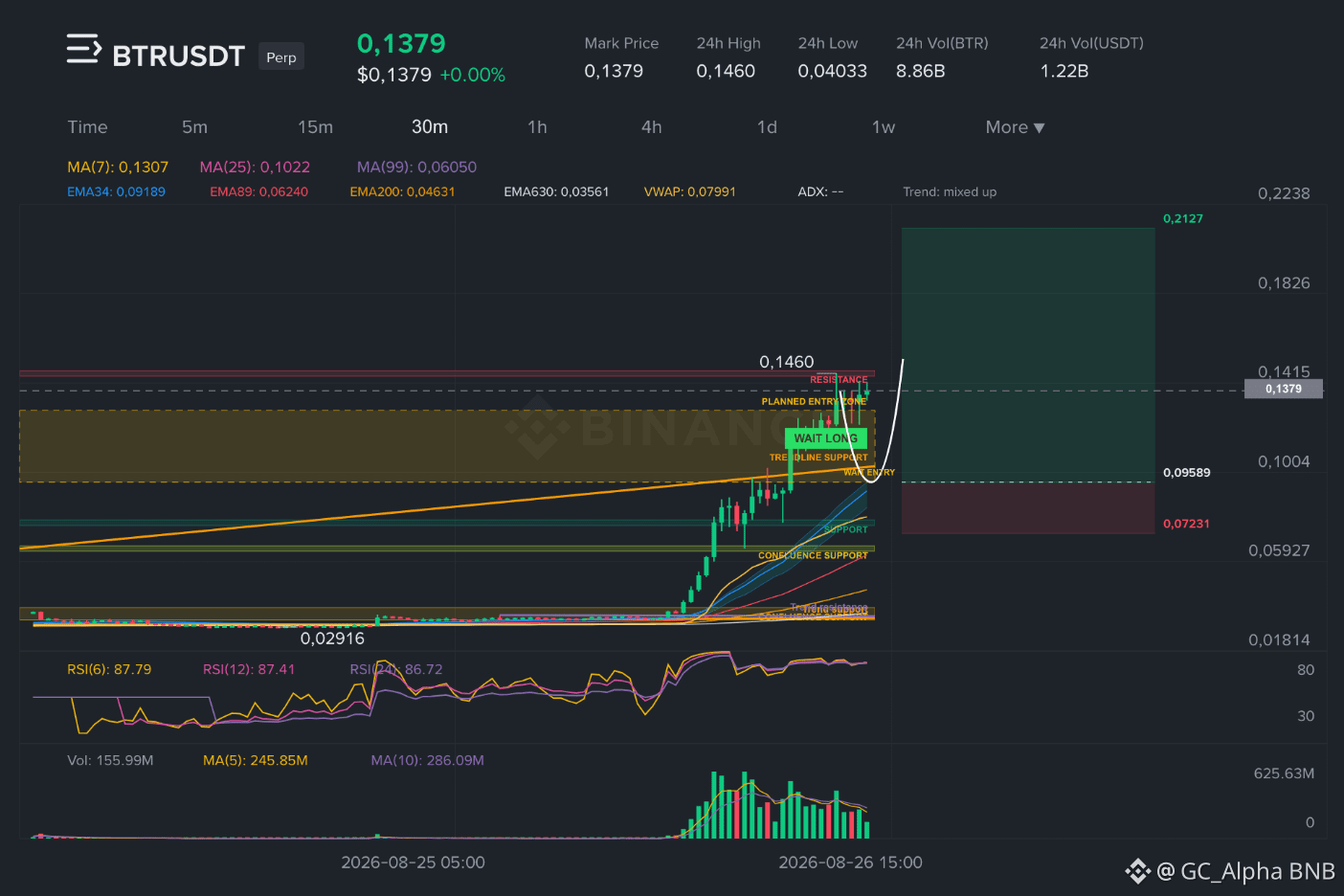Click the 2026-08-26 15:00 time axis label
The width and height of the screenshot is (1344, 896).
850,862
